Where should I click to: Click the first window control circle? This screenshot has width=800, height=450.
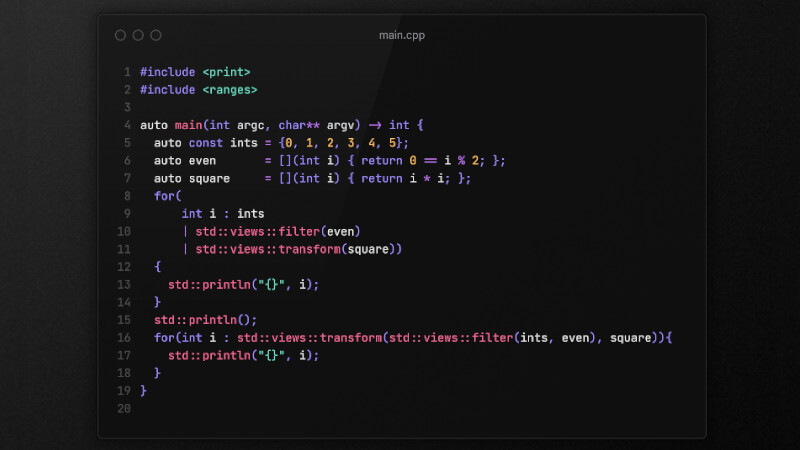(120, 35)
